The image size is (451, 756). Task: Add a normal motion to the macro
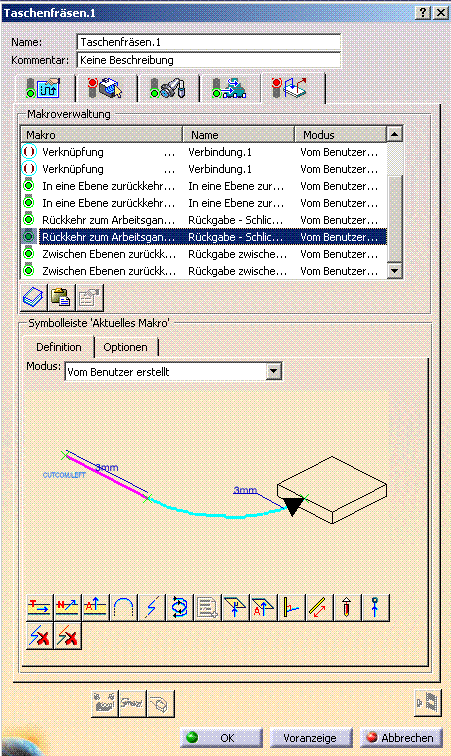click(67, 607)
